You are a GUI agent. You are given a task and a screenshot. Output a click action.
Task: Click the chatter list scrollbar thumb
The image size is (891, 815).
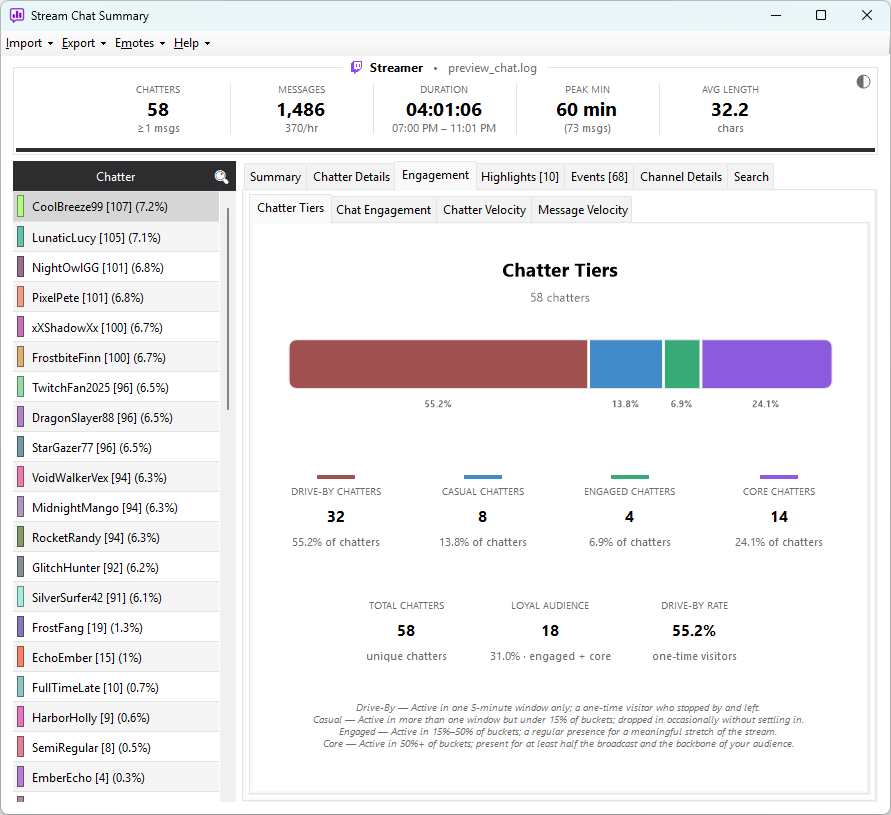[228, 309]
